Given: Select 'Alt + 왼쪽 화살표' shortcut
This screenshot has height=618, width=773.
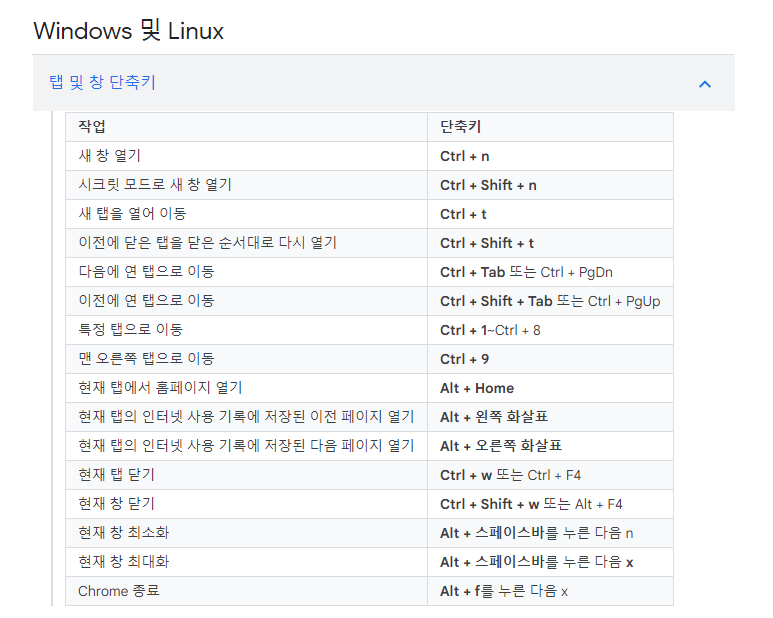Looking at the screenshot, I should 494,417.
